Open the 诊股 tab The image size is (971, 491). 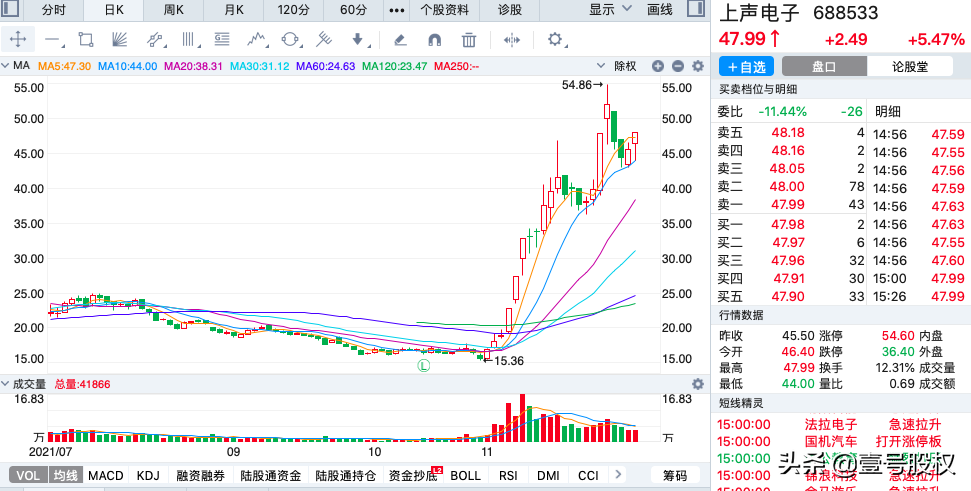coord(510,10)
